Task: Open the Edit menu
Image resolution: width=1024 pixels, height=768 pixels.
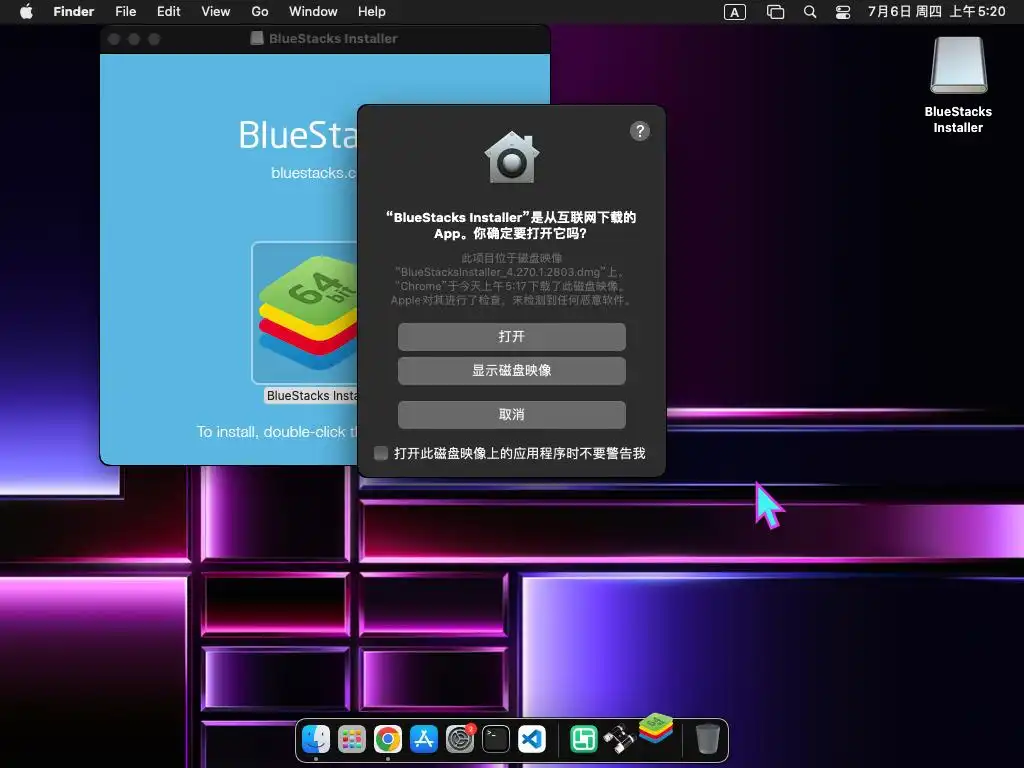Action: (x=168, y=12)
